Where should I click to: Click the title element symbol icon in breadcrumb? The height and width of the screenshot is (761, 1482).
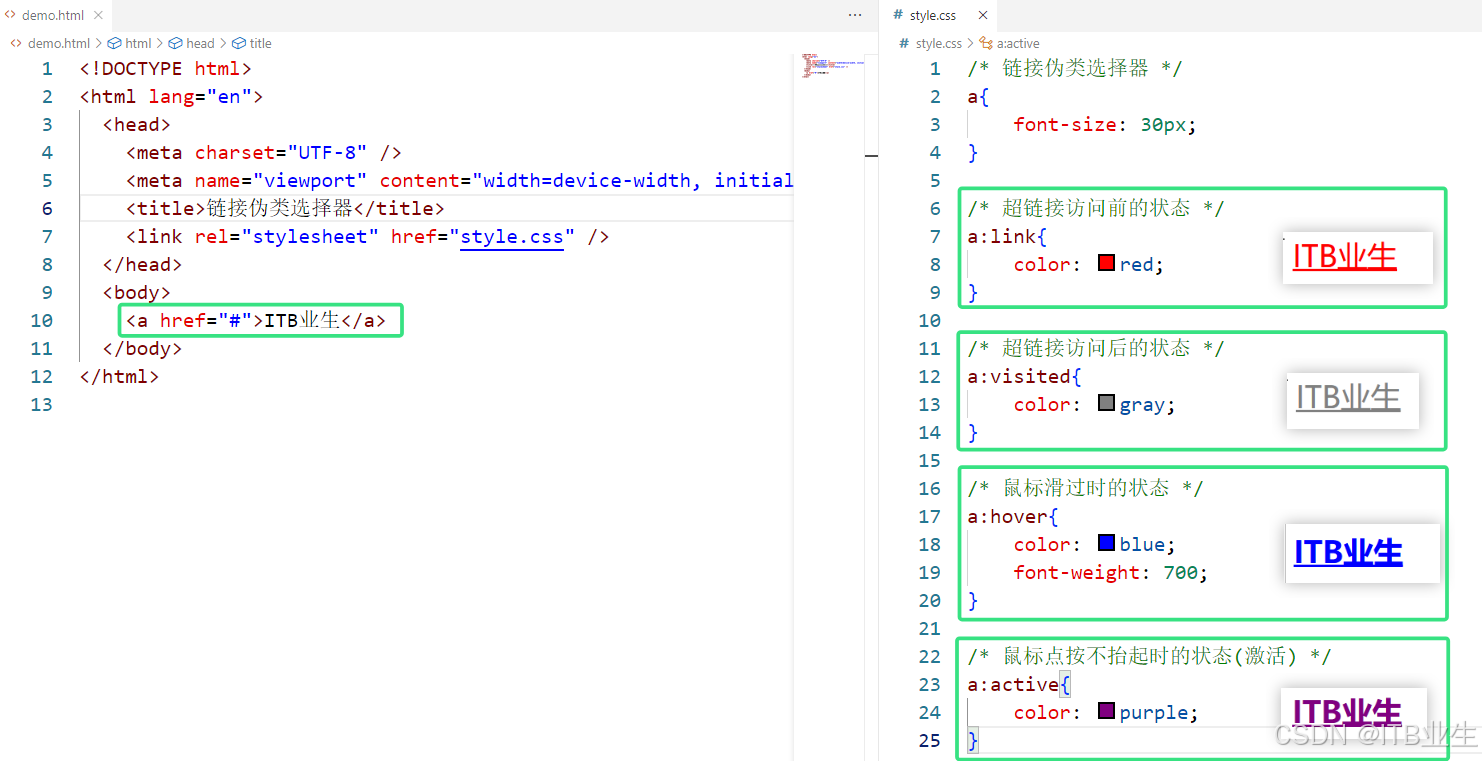(238, 43)
